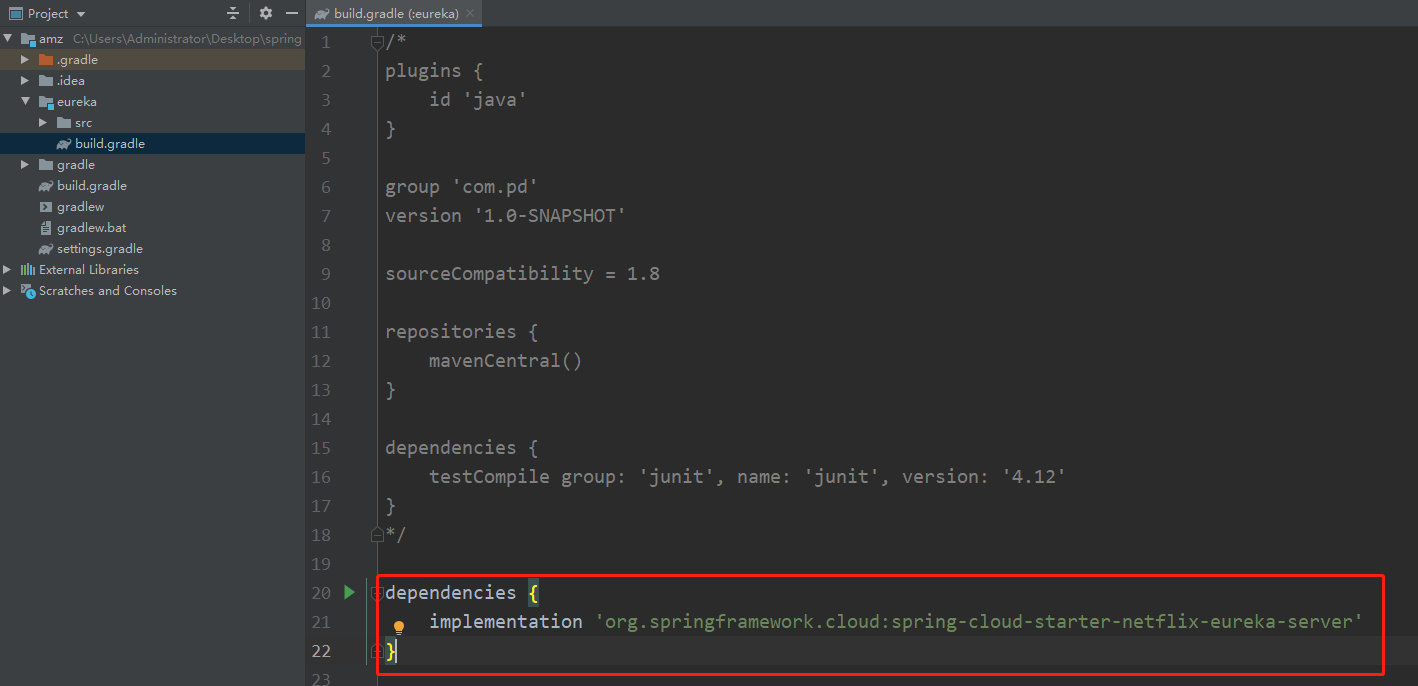
Task: Place cursor on version '1.0-SNAPSHOT' line
Action: tap(505, 216)
